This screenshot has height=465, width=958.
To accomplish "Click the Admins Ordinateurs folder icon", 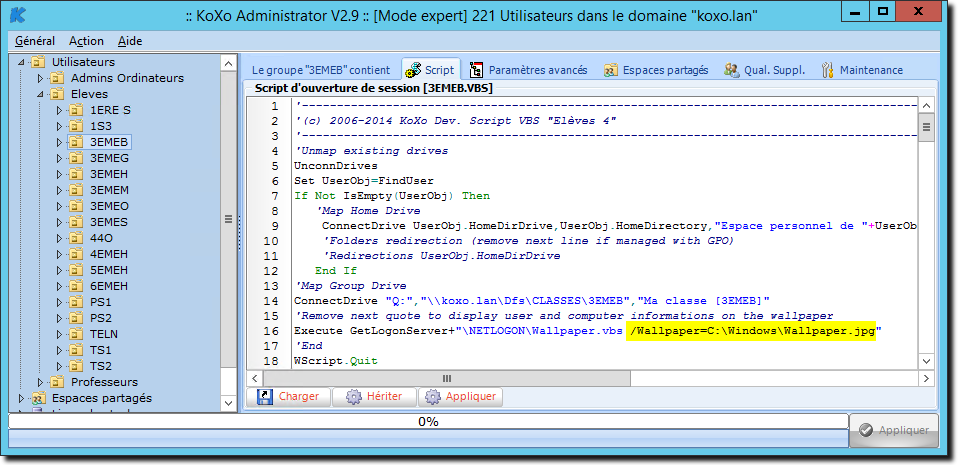I will click(x=57, y=78).
